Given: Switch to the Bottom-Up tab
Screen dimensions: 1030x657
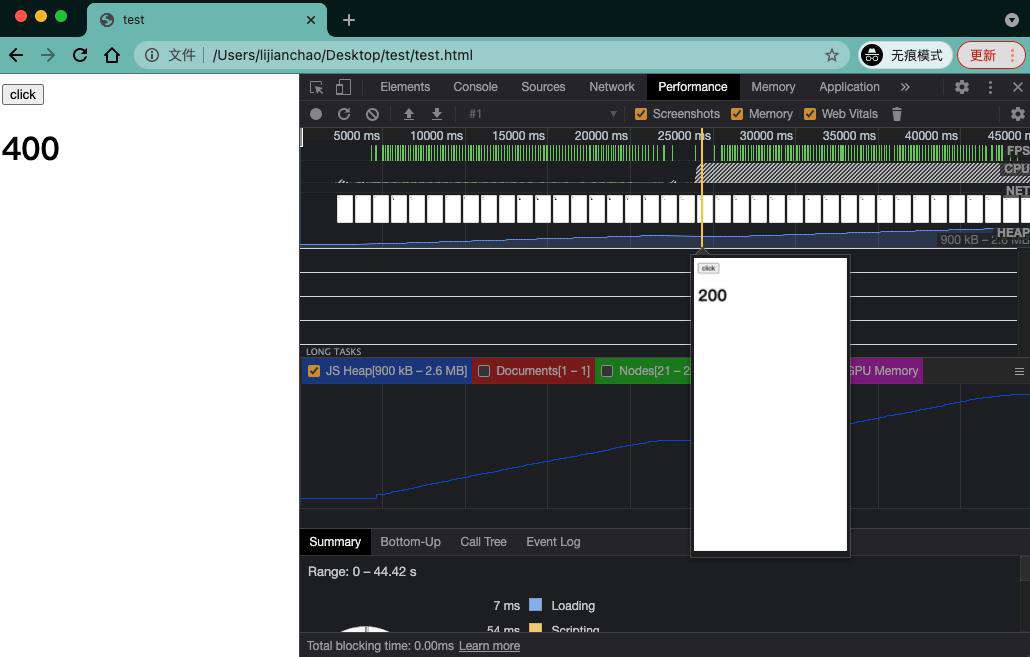Looking at the screenshot, I should pos(411,542).
